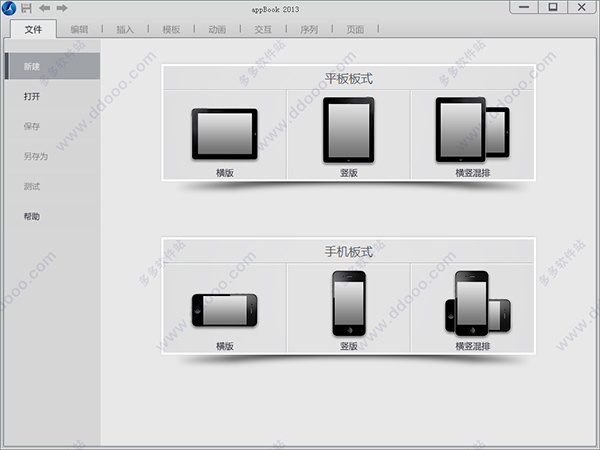
Task: Select 打开 in the file sidebar
Action: [32, 96]
